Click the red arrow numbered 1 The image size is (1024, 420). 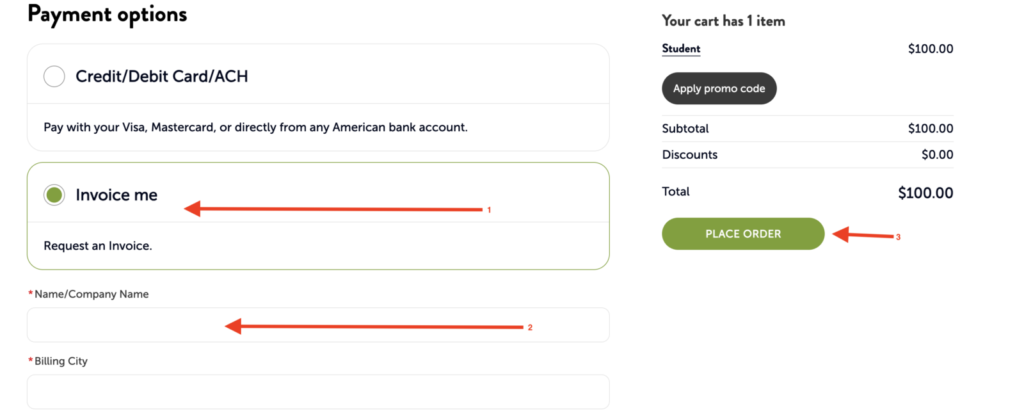(335, 209)
